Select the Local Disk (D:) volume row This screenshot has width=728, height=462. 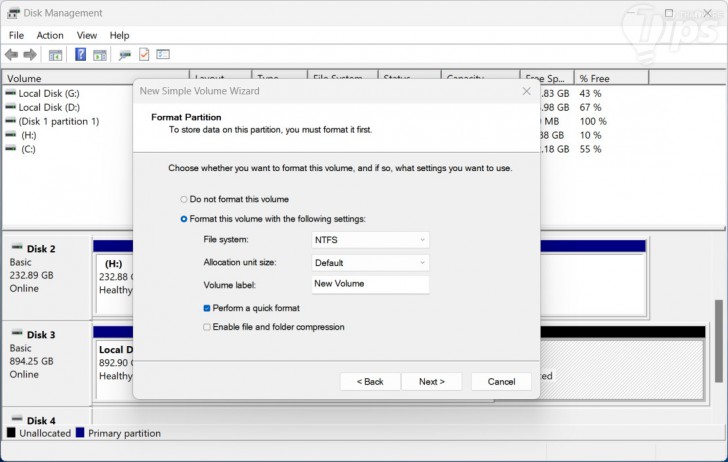[49, 107]
